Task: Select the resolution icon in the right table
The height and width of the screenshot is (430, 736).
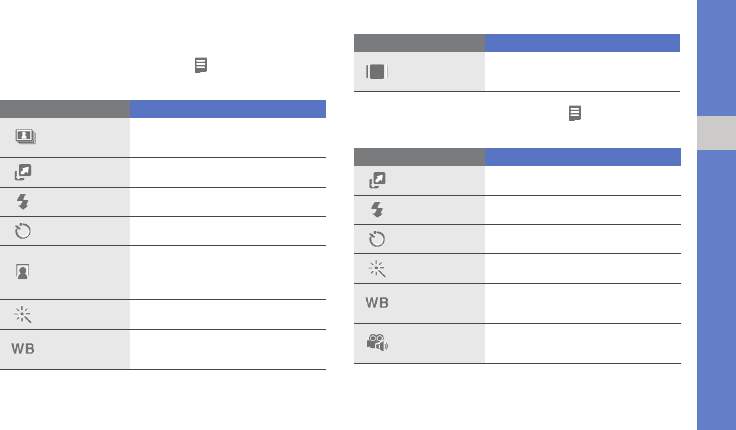Action: point(377,180)
